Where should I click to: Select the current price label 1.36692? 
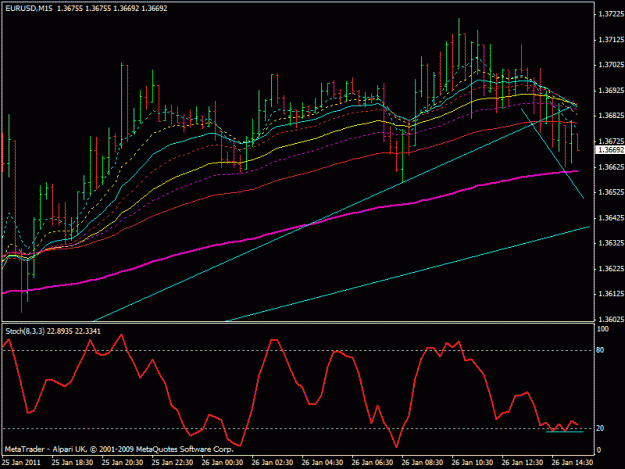(611, 150)
